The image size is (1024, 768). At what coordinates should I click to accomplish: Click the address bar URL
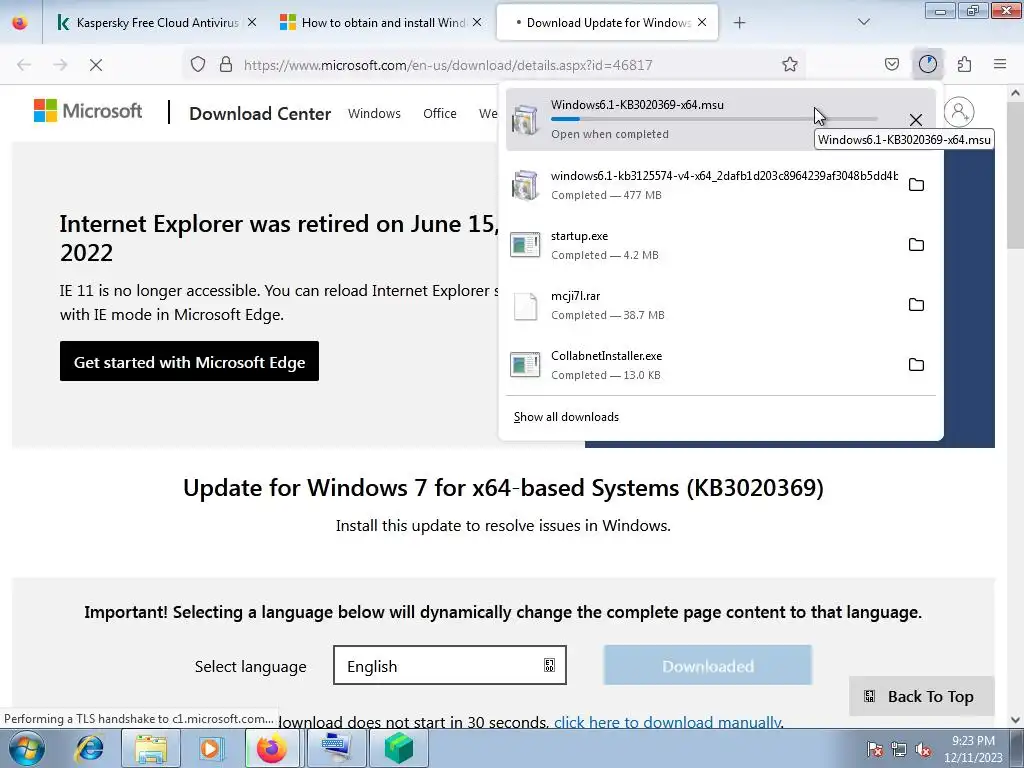[x=447, y=65]
